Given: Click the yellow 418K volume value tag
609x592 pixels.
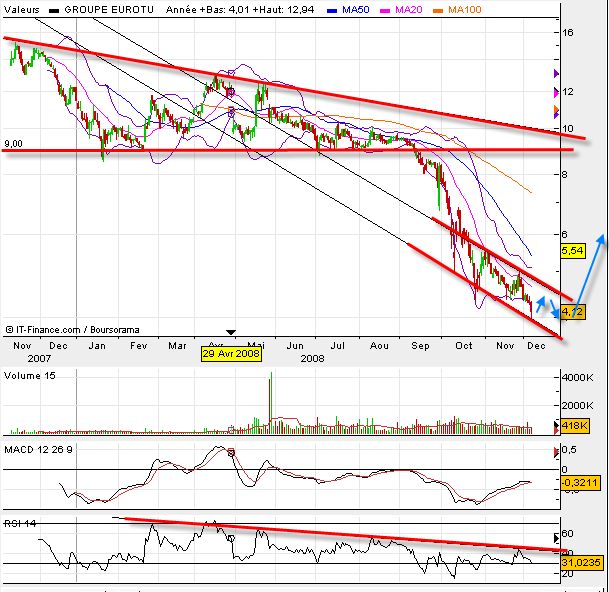Looking at the screenshot, I should pos(572,427).
